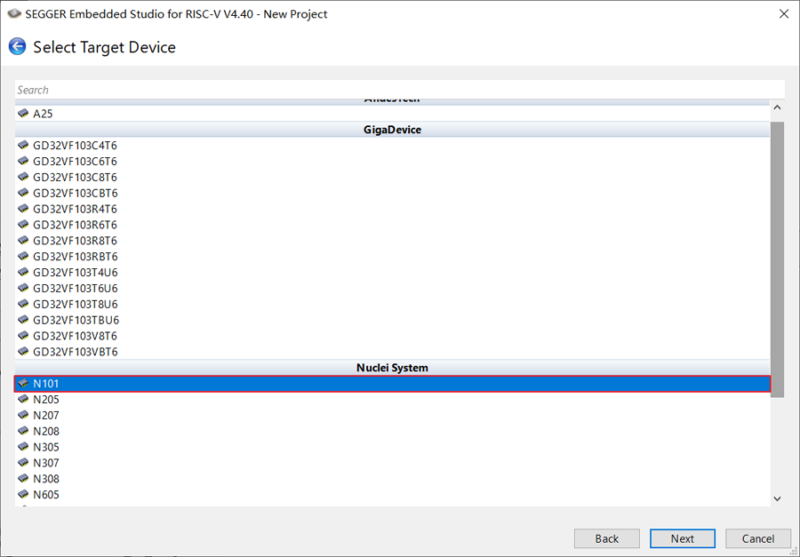This screenshot has height=557, width=800.
Task: Click the chip icon next to GD32VF103C4T6
Action: 24,145
